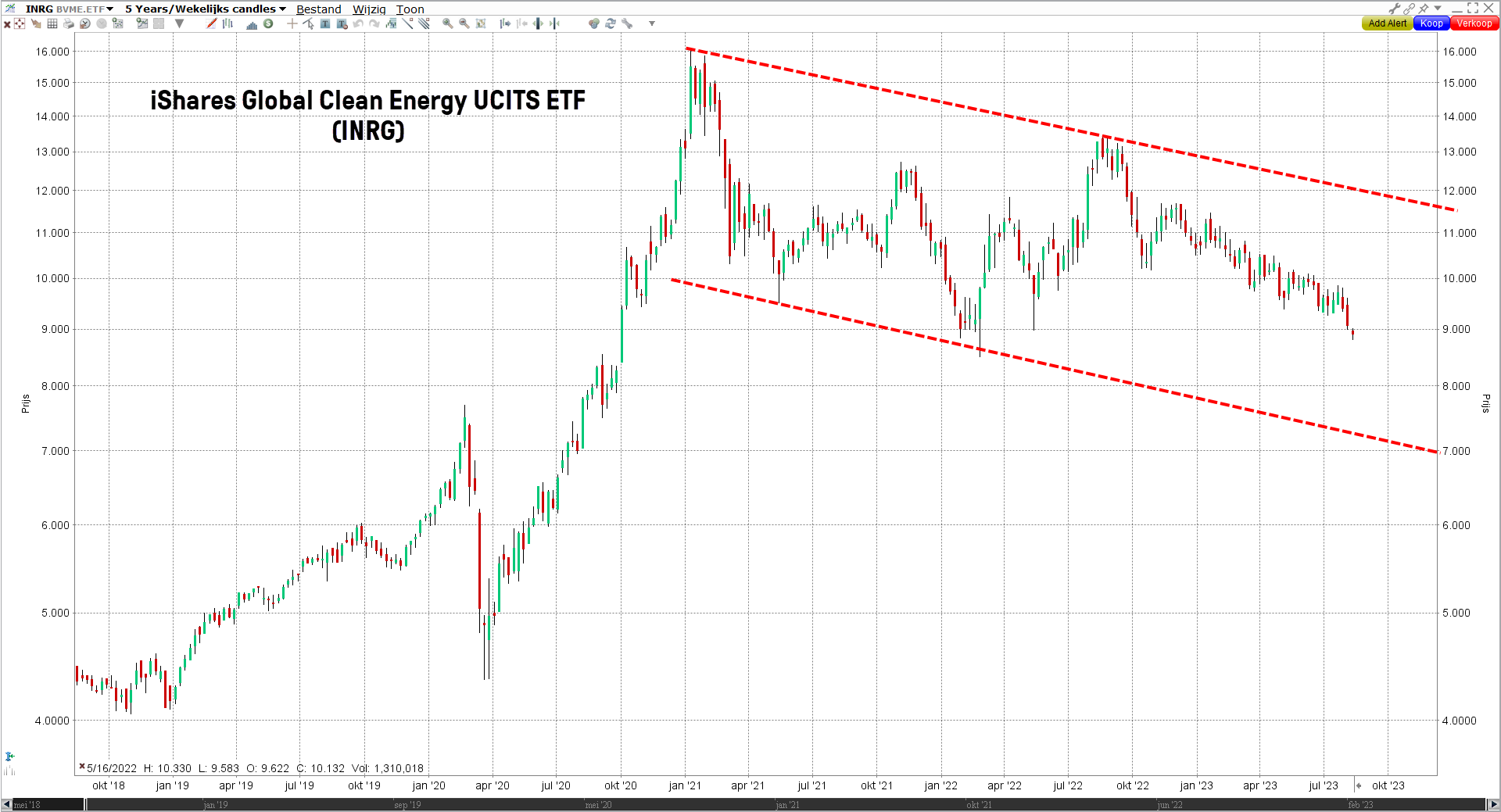This screenshot has width=1501, height=812.
Task: Draw a single trendline tool
Action: point(407,23)
